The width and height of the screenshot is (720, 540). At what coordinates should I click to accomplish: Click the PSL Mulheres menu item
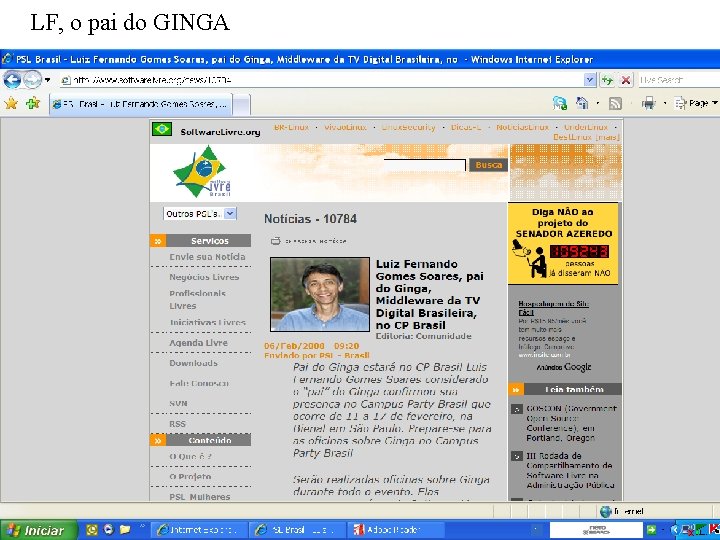coord(200,497)
